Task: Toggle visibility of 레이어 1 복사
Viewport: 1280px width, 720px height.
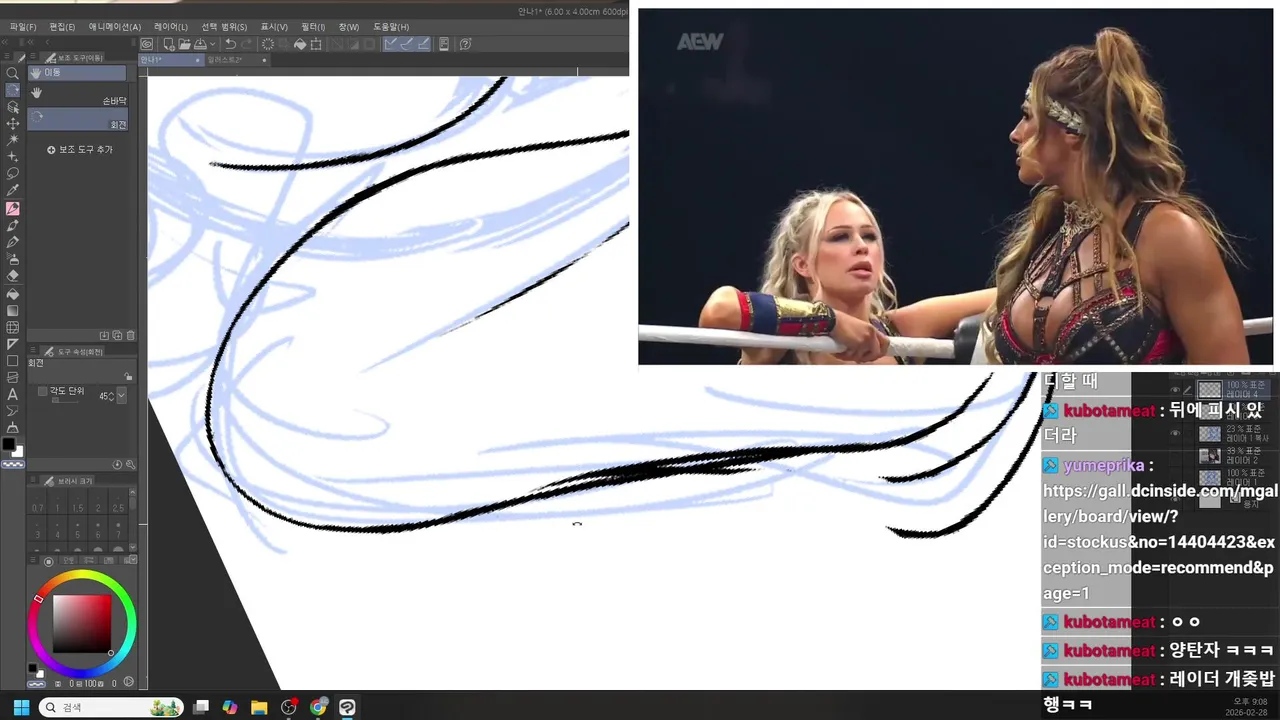Action: point(1175,433)
